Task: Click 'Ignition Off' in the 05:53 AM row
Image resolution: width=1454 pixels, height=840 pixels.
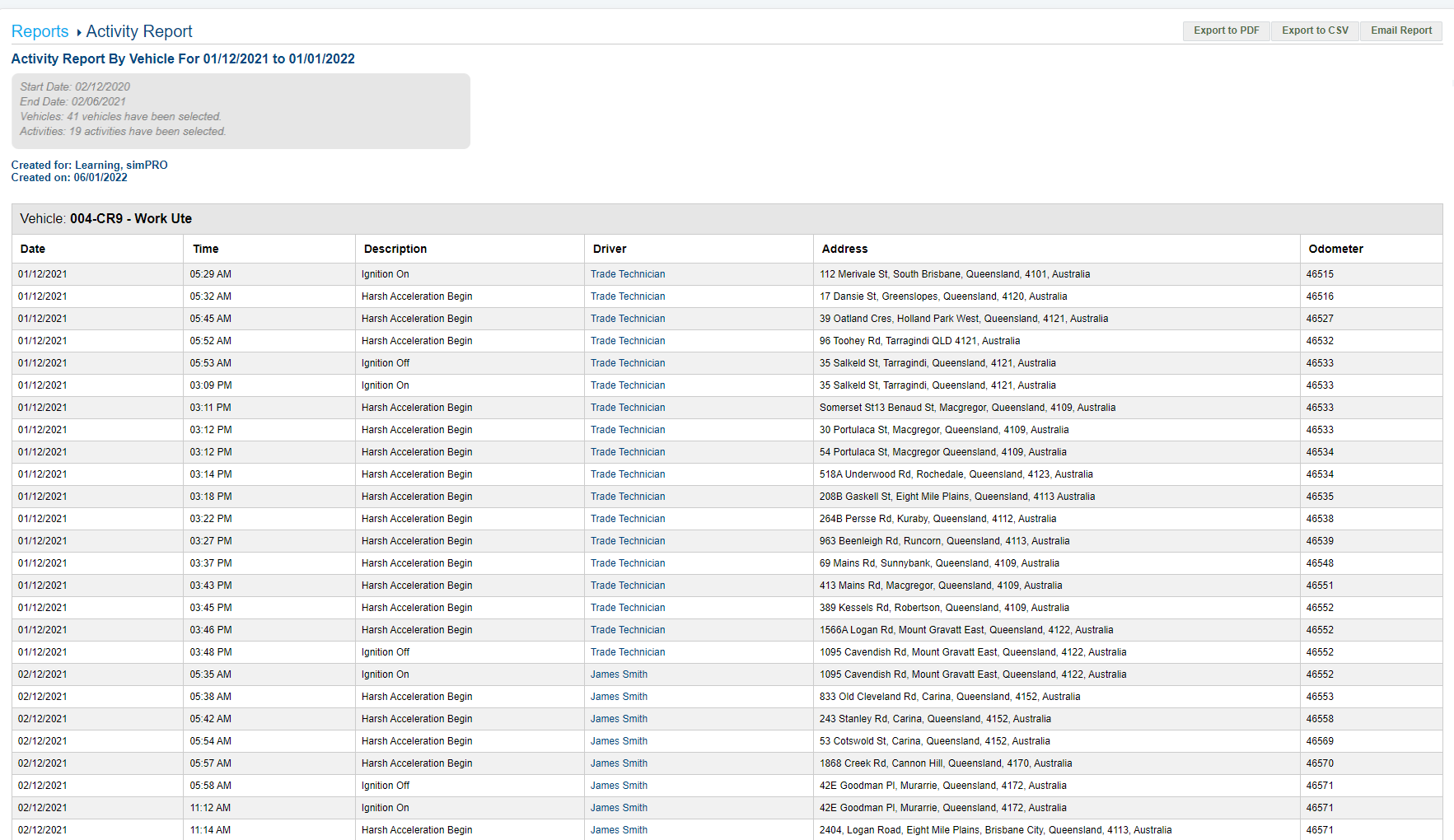Action: 386,363
